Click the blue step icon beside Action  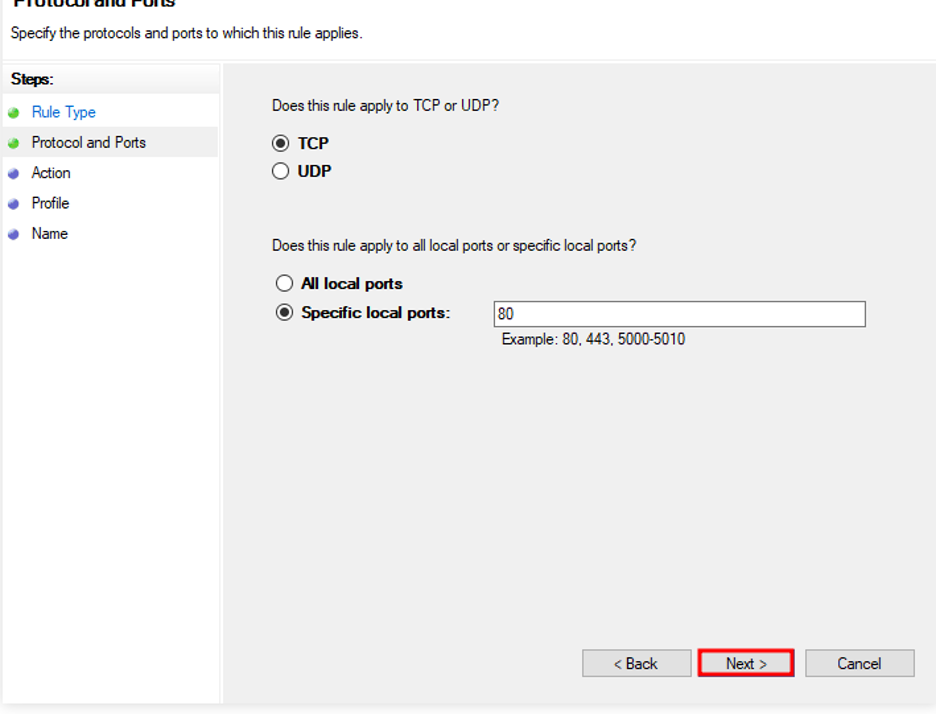[x=14, y=172]
